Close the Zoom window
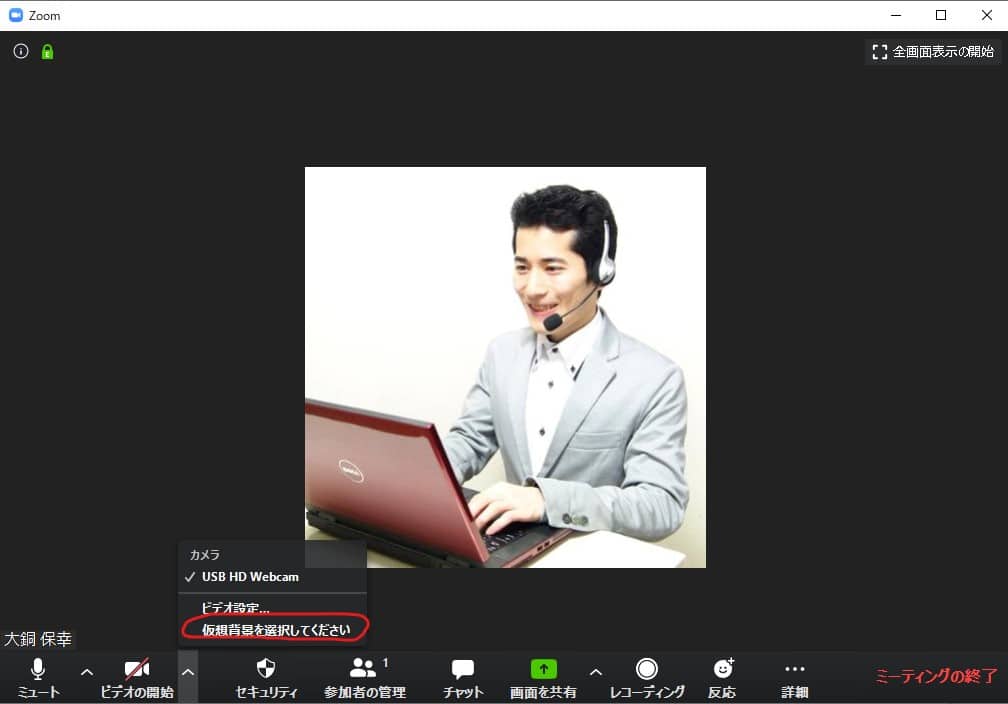Image resolution: width=1008 pixels, height=704 pixels. pos(986,15)
